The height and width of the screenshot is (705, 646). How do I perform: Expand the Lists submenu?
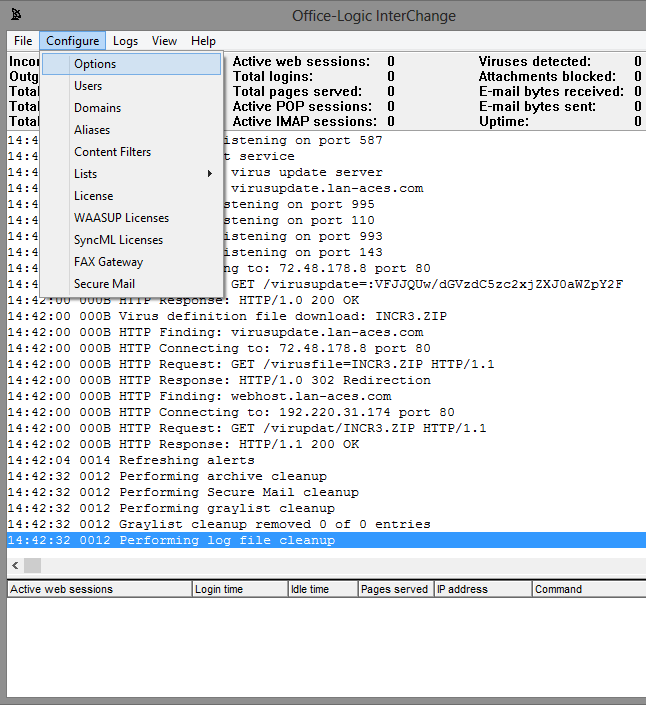(132, 174)
